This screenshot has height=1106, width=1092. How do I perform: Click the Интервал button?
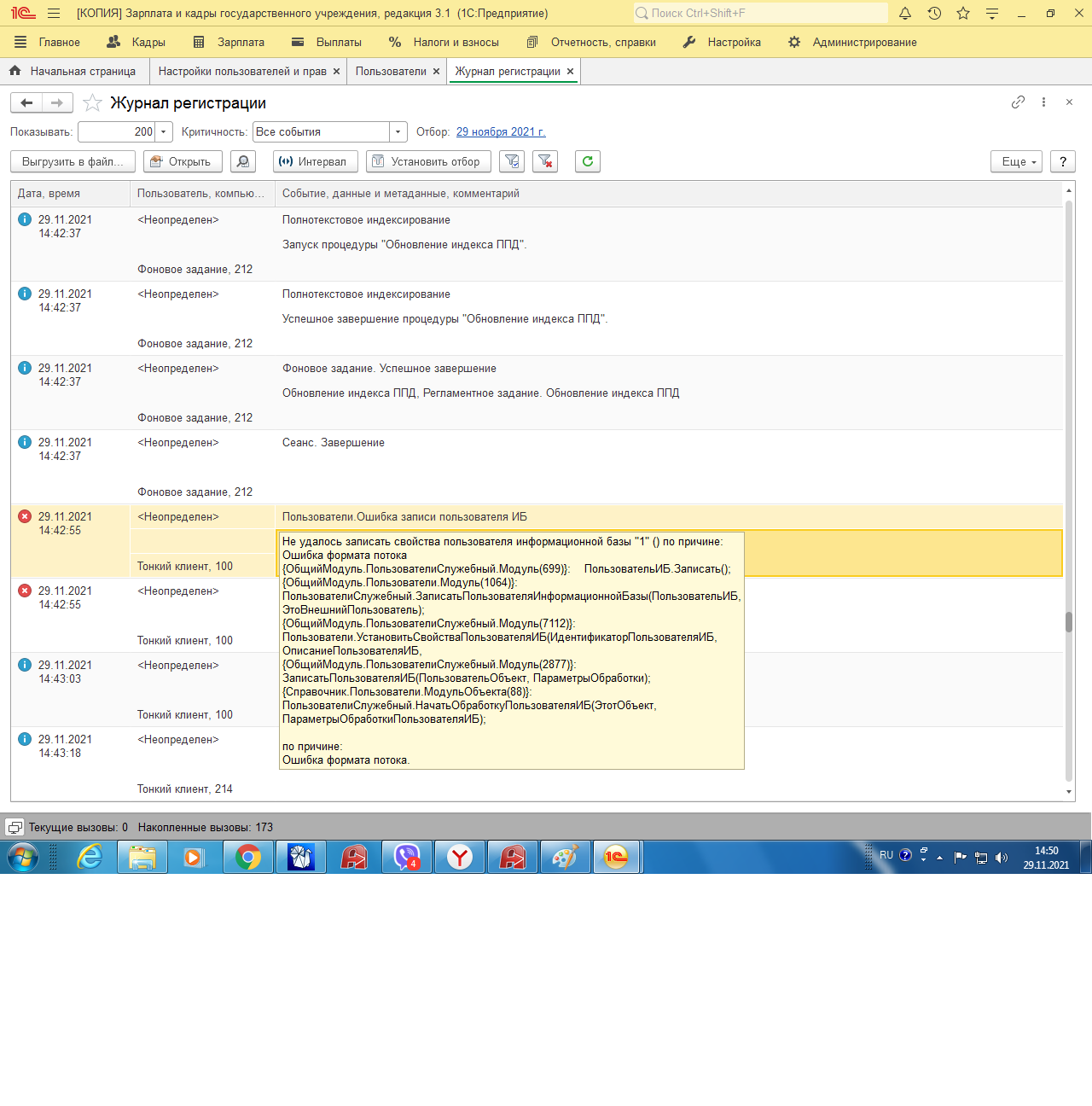tap(315, 161)
